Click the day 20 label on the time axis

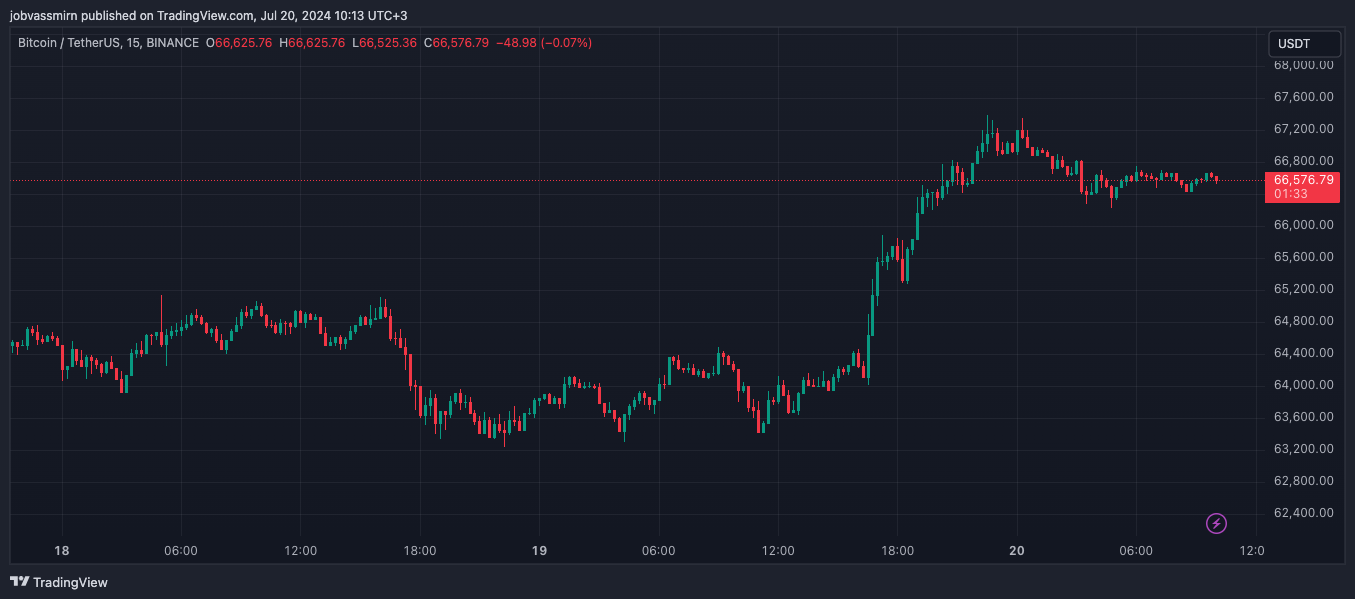1017,551
